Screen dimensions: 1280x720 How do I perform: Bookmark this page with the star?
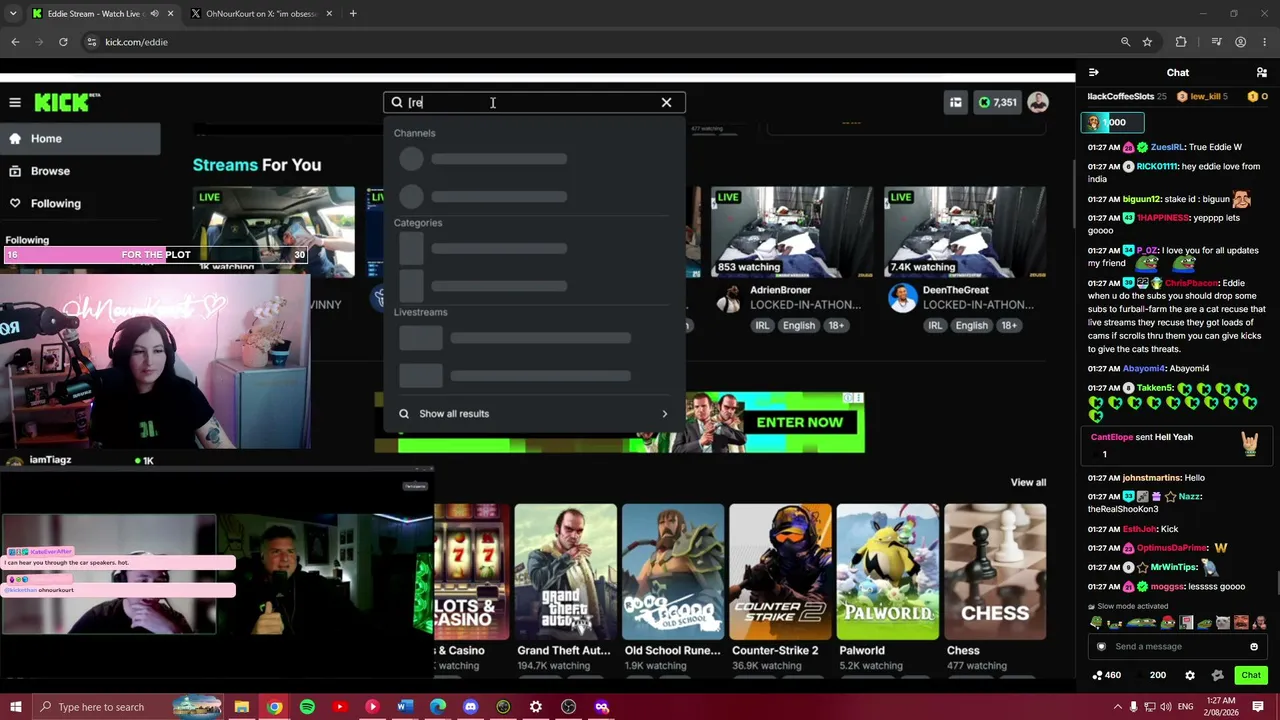1147,42
